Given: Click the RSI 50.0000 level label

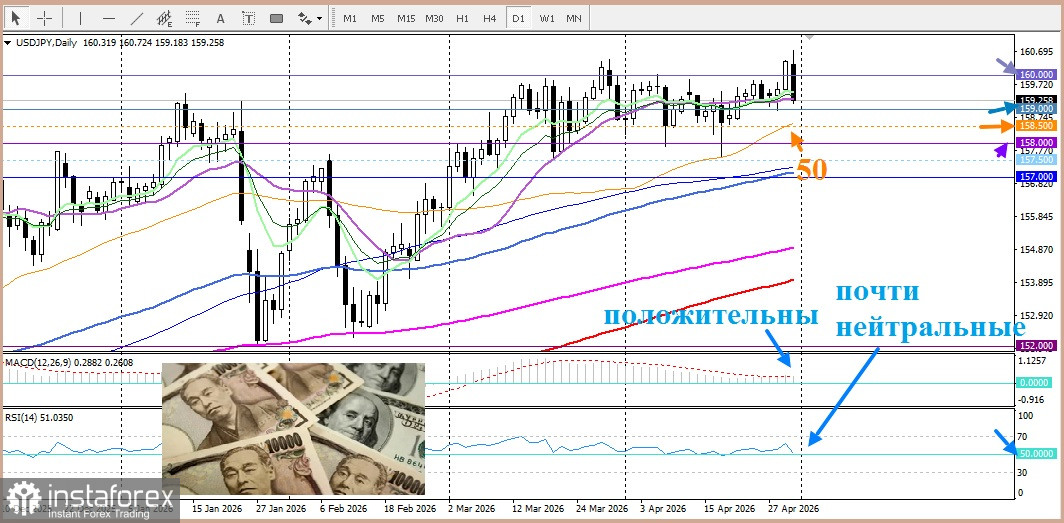Looking at the screenshot, I should coord(1035,453).
